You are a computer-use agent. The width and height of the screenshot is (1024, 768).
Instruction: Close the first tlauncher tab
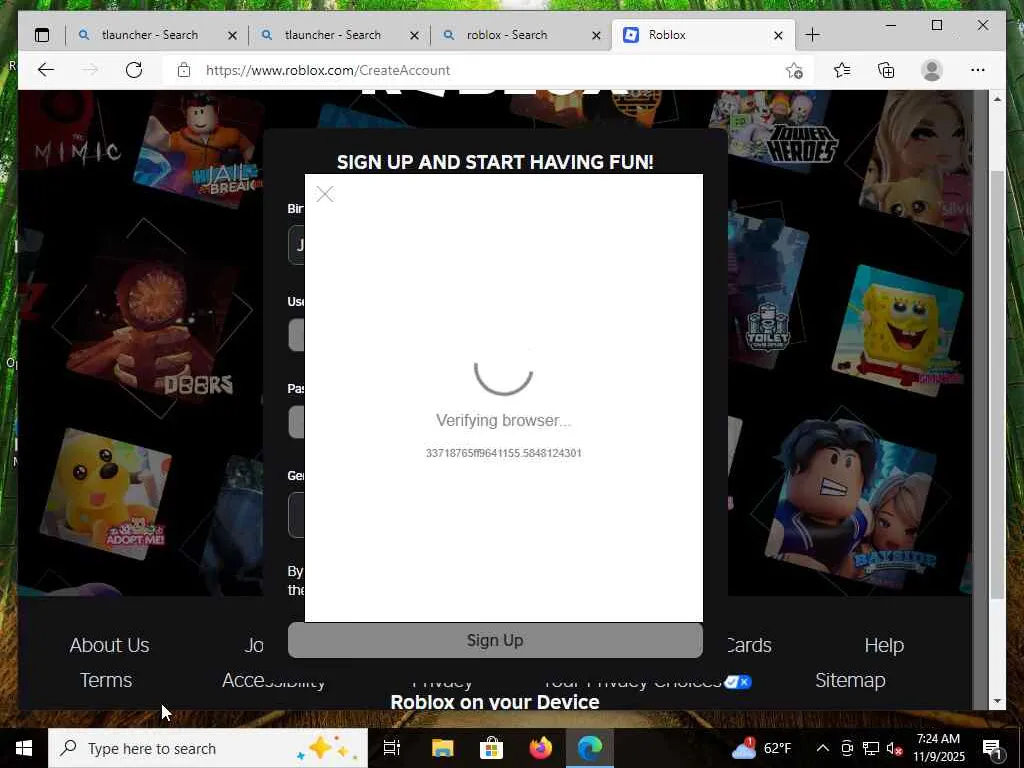coord(232,35)
